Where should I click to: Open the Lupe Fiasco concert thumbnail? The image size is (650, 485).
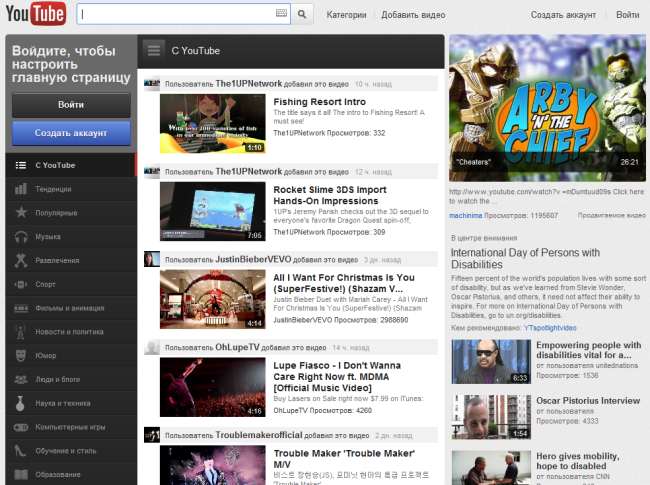(213, 387)
